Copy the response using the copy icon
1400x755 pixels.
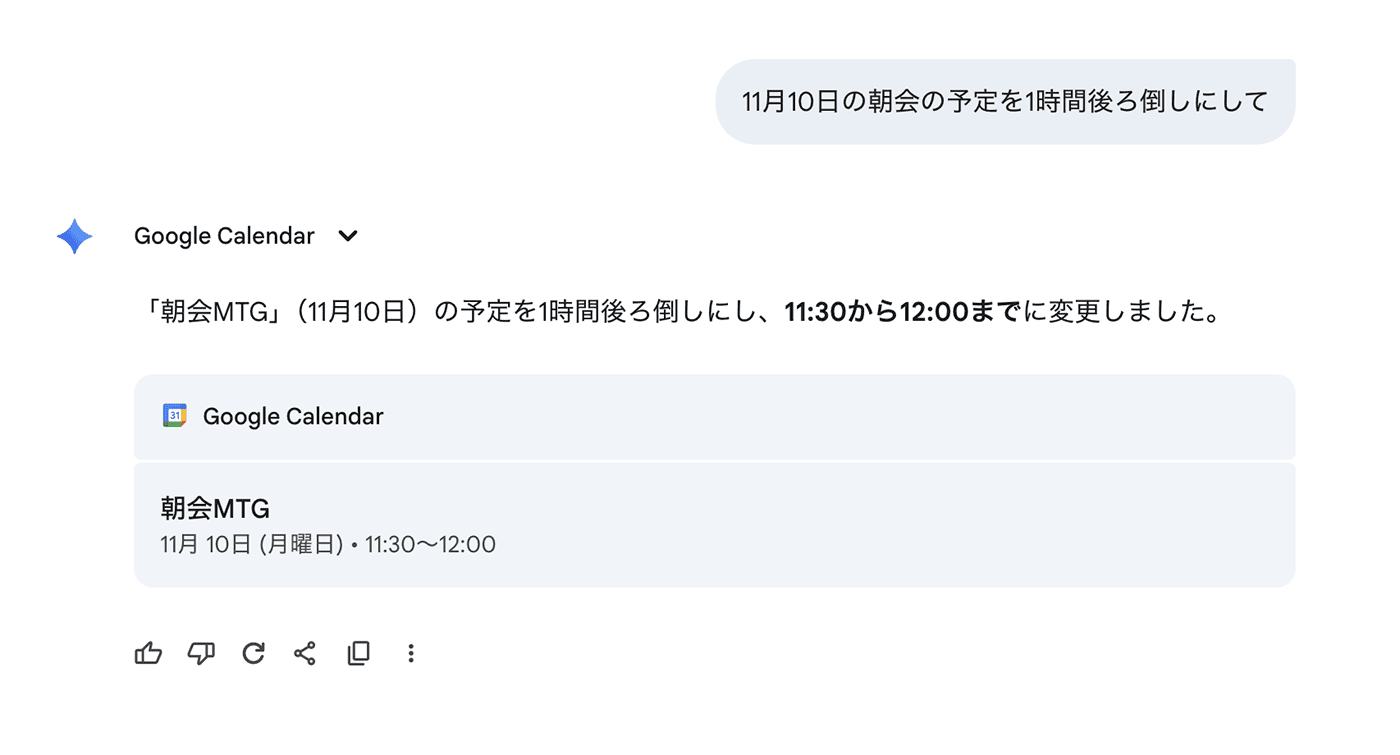click(358, 654)
